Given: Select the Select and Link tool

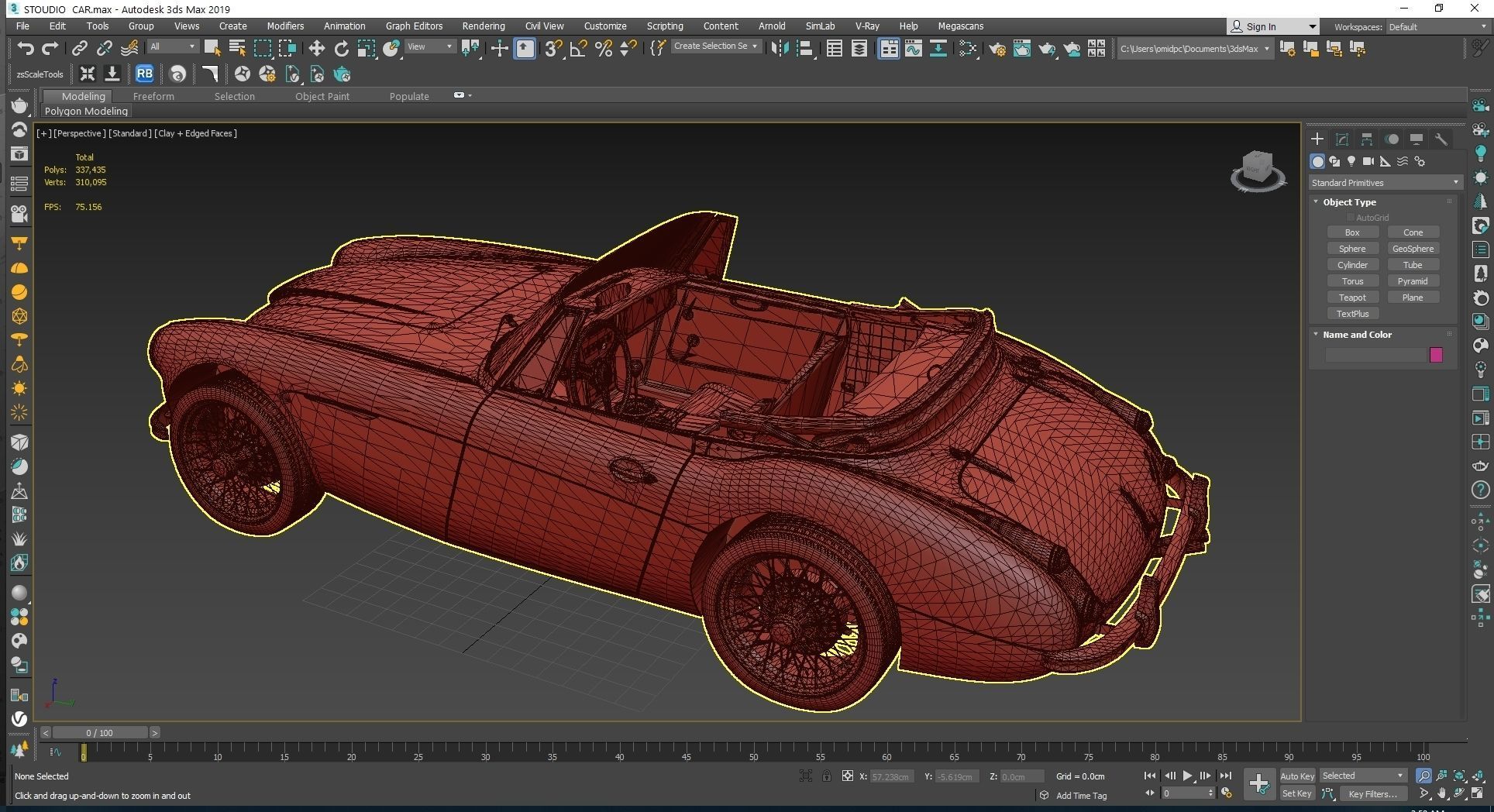Looking at the screenshot, I should (x=79, y=48).
